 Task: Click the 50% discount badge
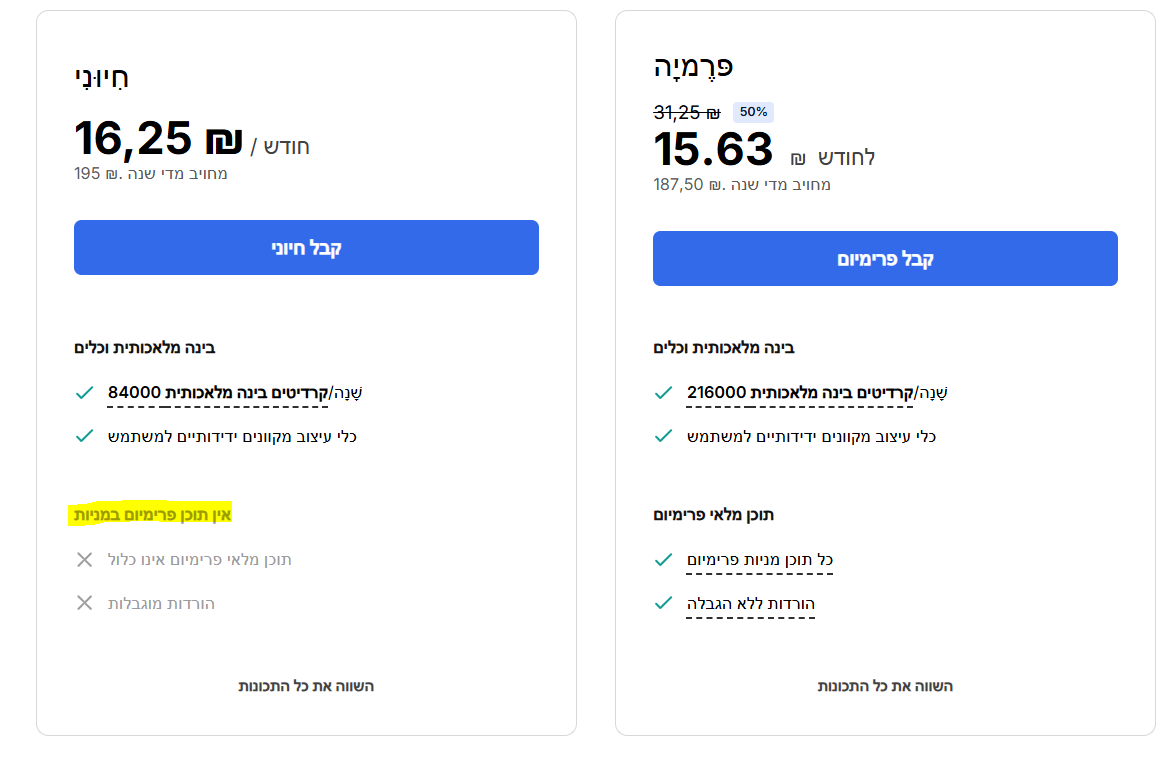[753, 112]
